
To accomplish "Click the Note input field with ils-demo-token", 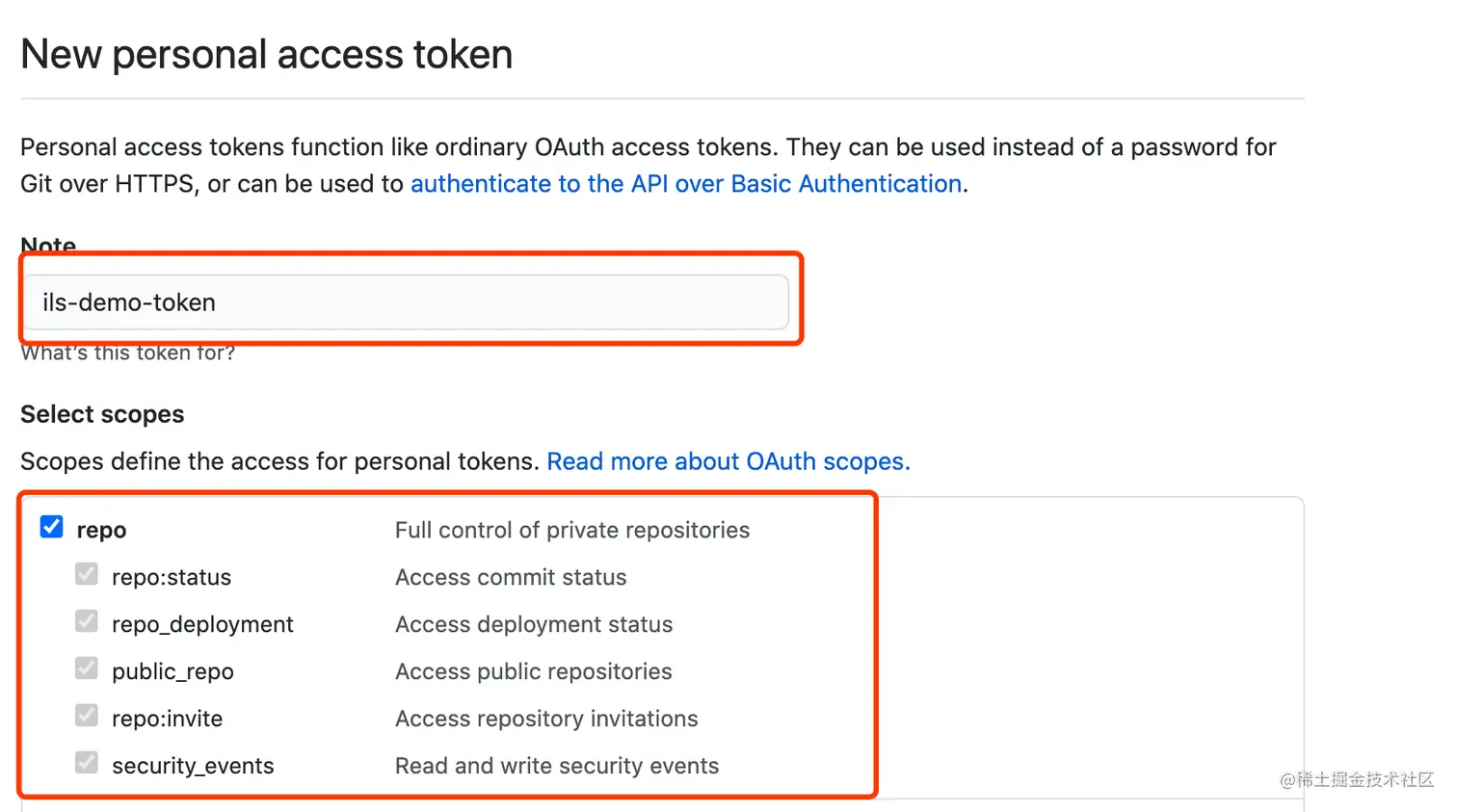I will (405, 302).
